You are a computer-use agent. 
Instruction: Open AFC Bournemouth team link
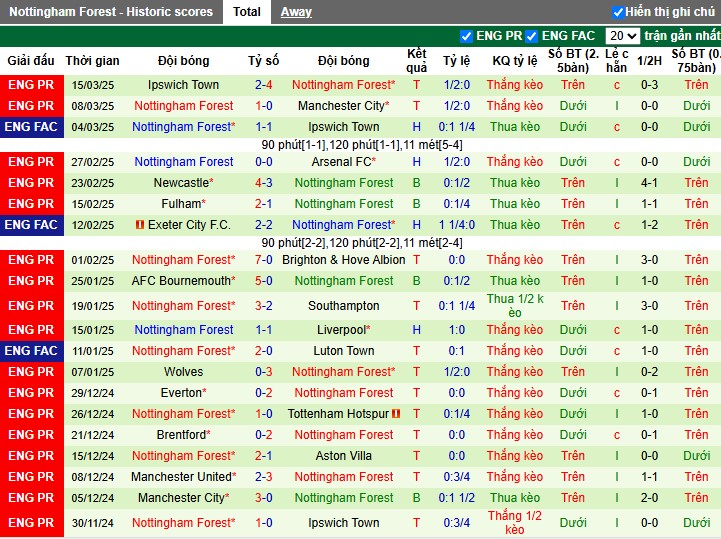pos(183,281)
